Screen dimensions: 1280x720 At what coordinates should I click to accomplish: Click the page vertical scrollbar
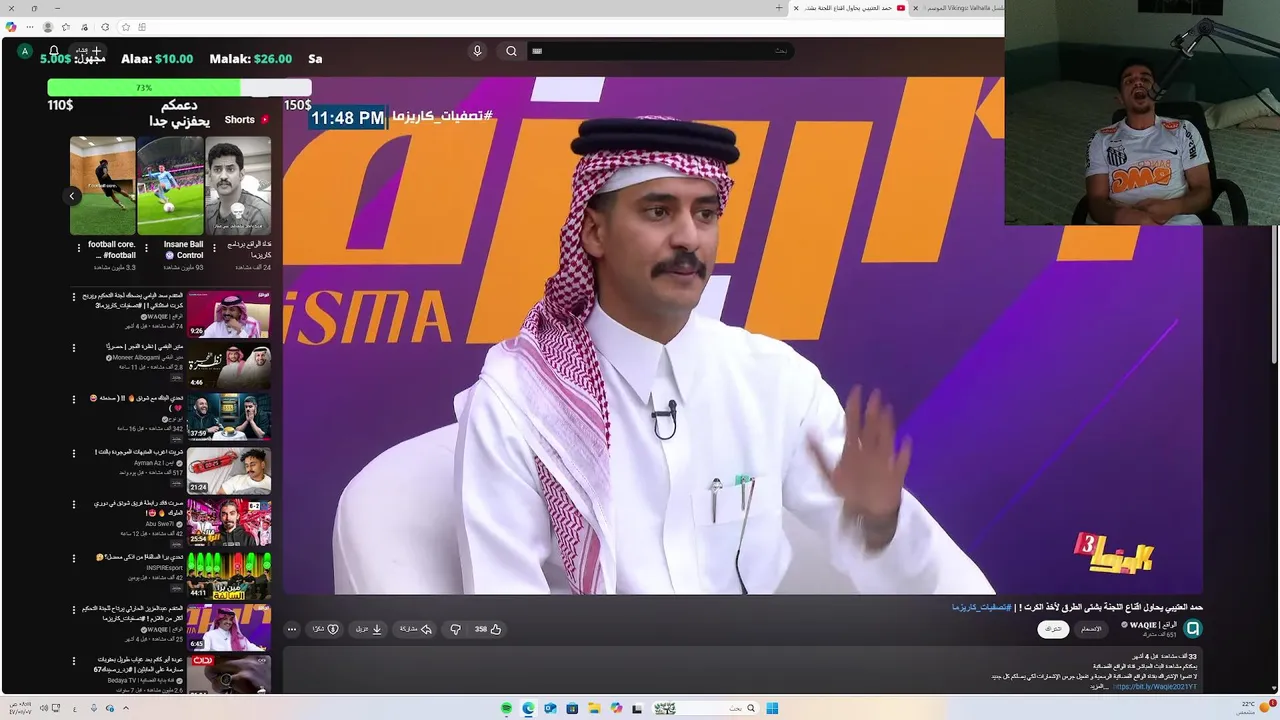(x=1274, y=295)
